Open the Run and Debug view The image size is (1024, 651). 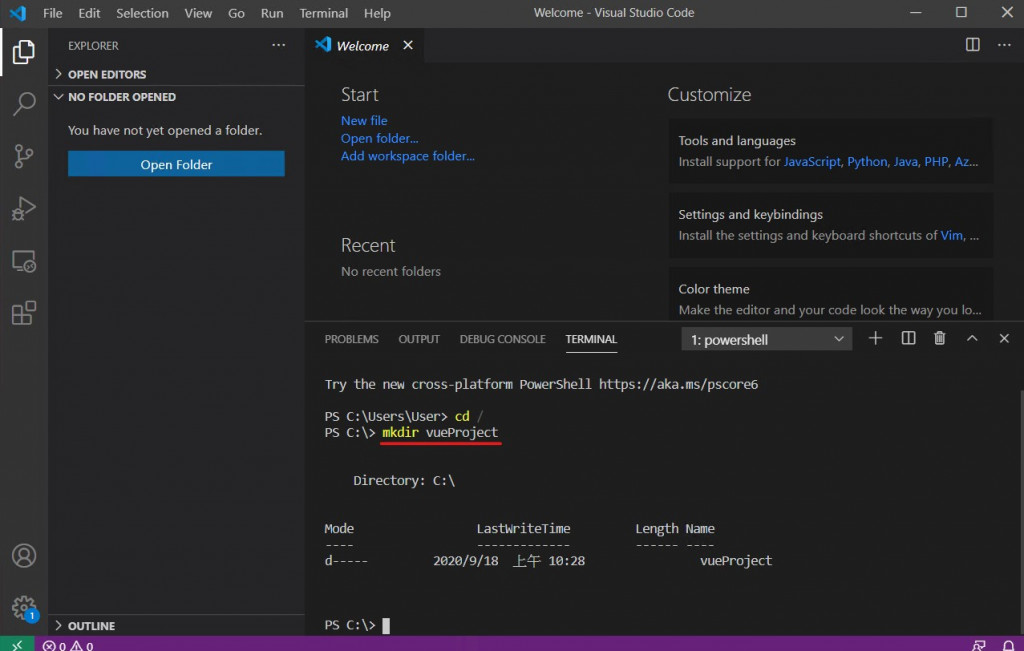point(24,208)
